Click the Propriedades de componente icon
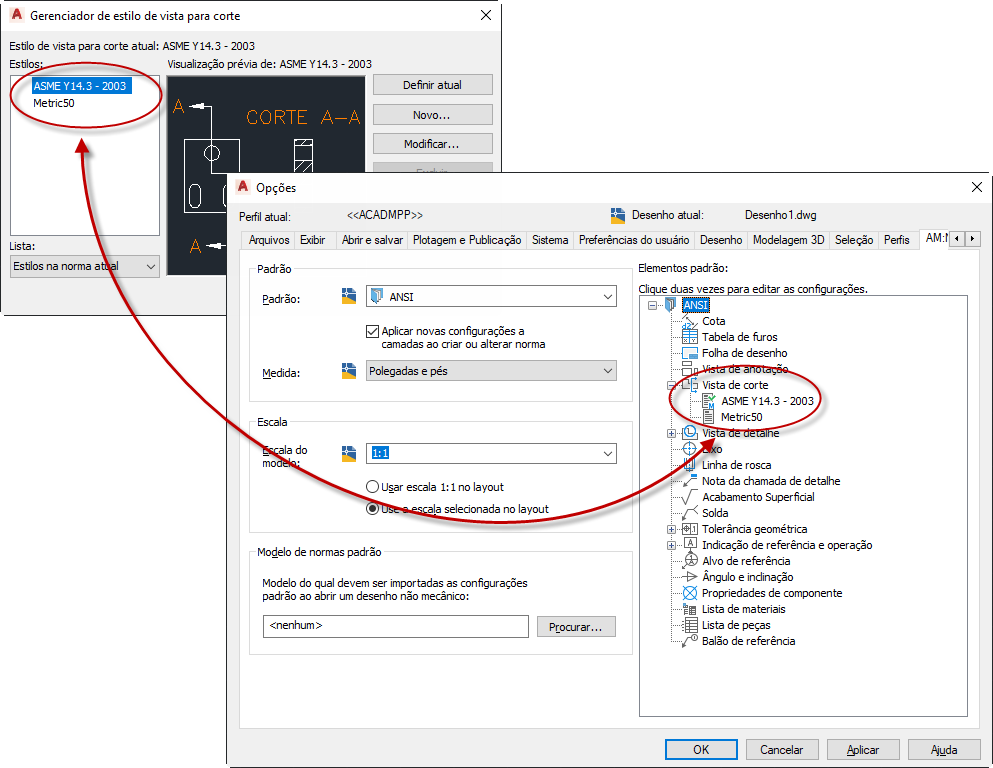This screenshot has width=993, height=768. pyautogui.click(x=689, y=593)
